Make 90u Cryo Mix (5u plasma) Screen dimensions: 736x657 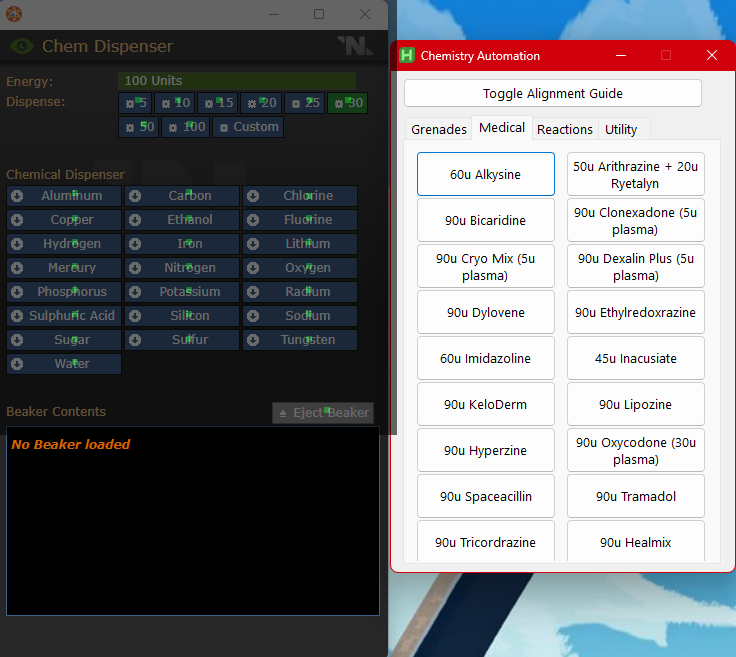tap(486, 266)
